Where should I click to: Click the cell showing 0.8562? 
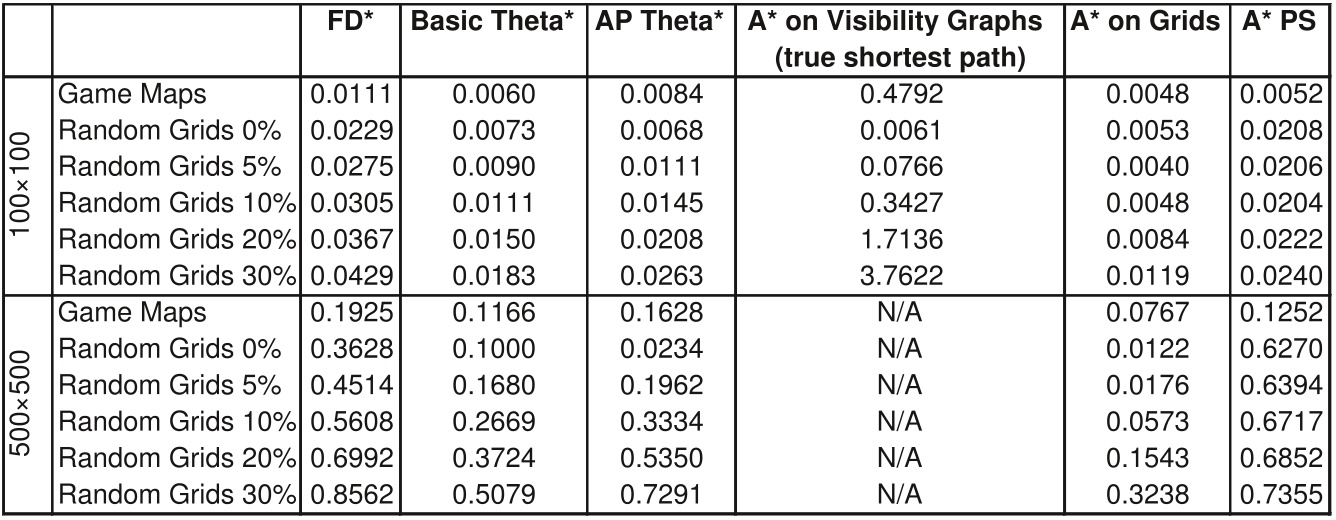point(350,494)
